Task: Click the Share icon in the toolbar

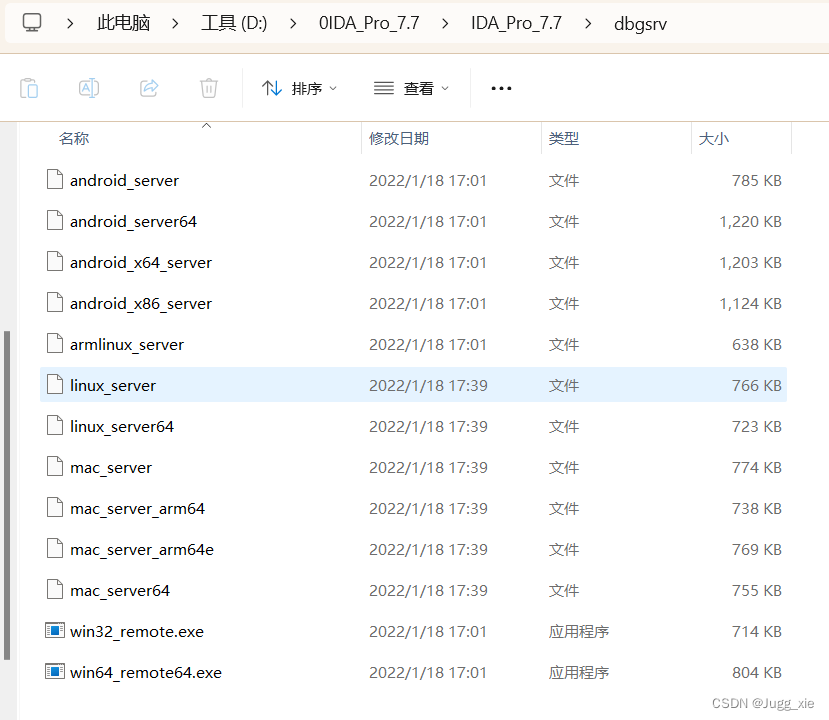Action: (148, 88)
